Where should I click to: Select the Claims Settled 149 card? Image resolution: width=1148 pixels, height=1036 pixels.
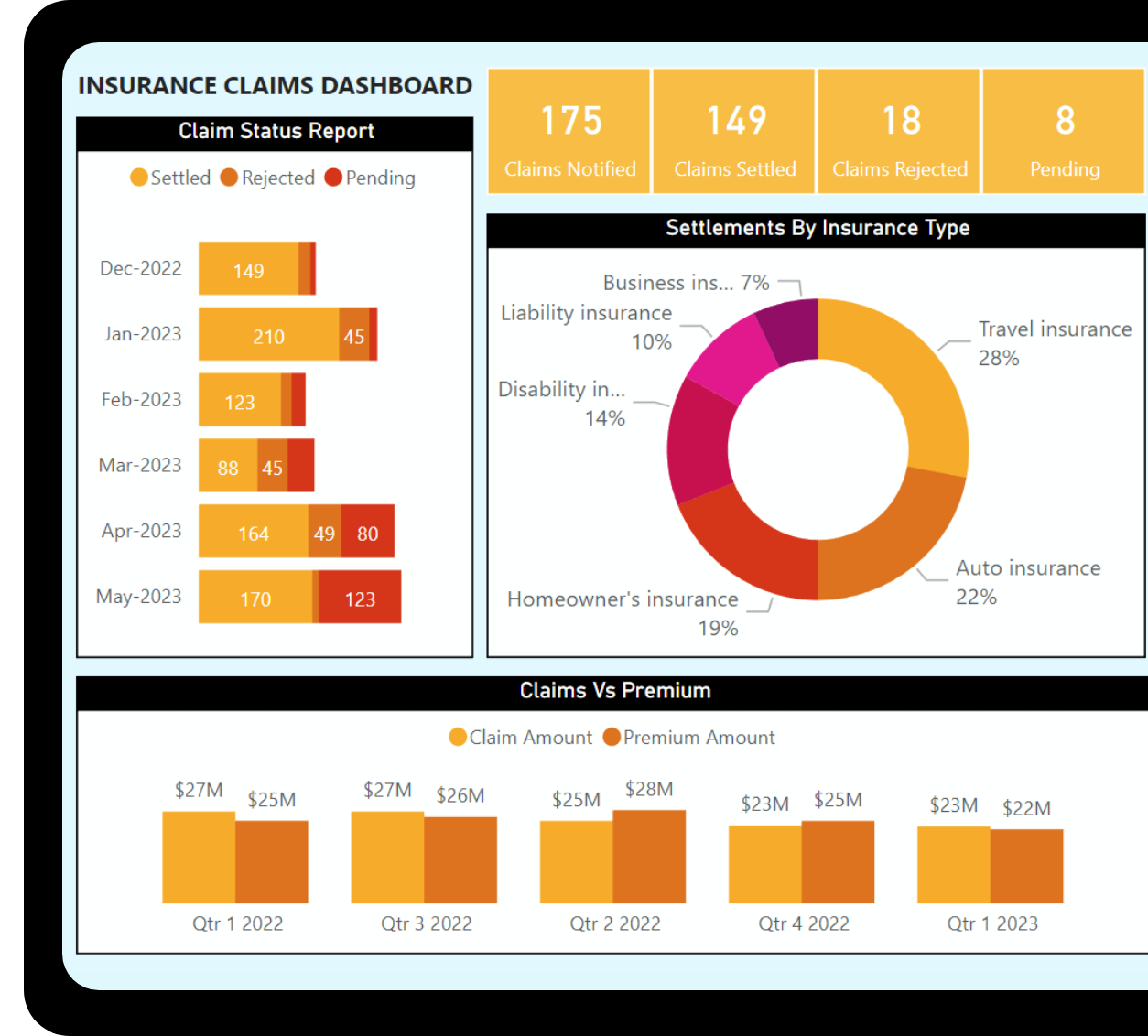point(734,131)
